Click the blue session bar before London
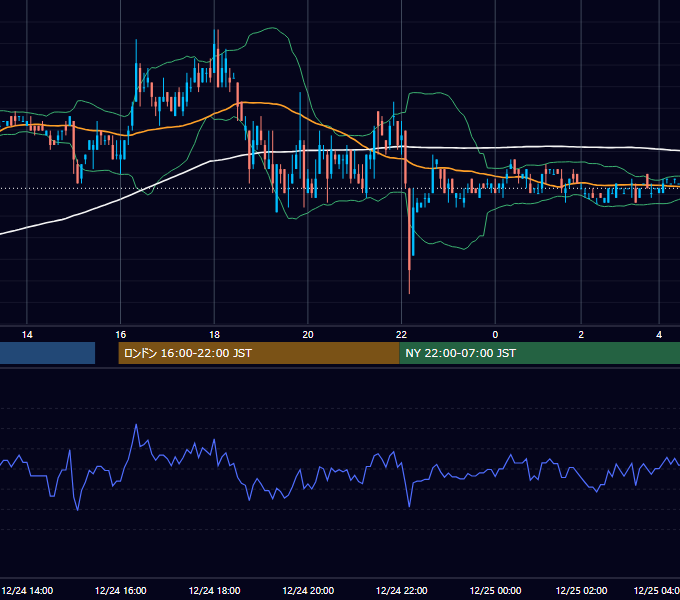This screenshot has width=680, height=600. (47, 353)
